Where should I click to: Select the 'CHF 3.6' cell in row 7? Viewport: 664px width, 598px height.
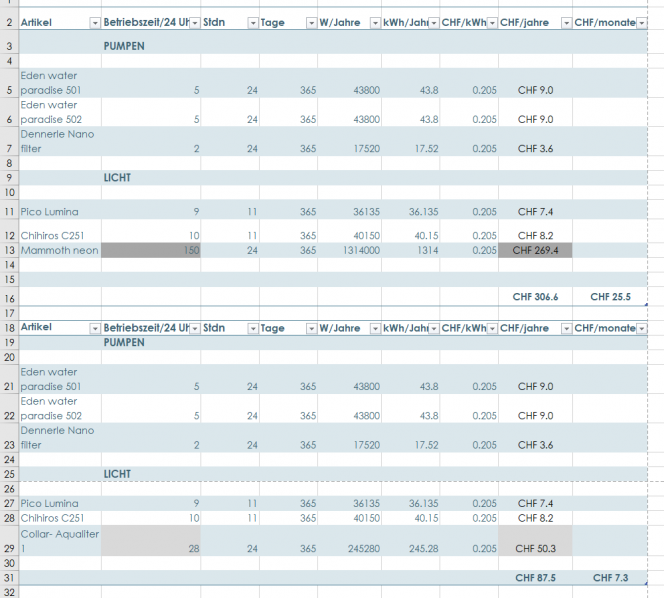(535, 141)
